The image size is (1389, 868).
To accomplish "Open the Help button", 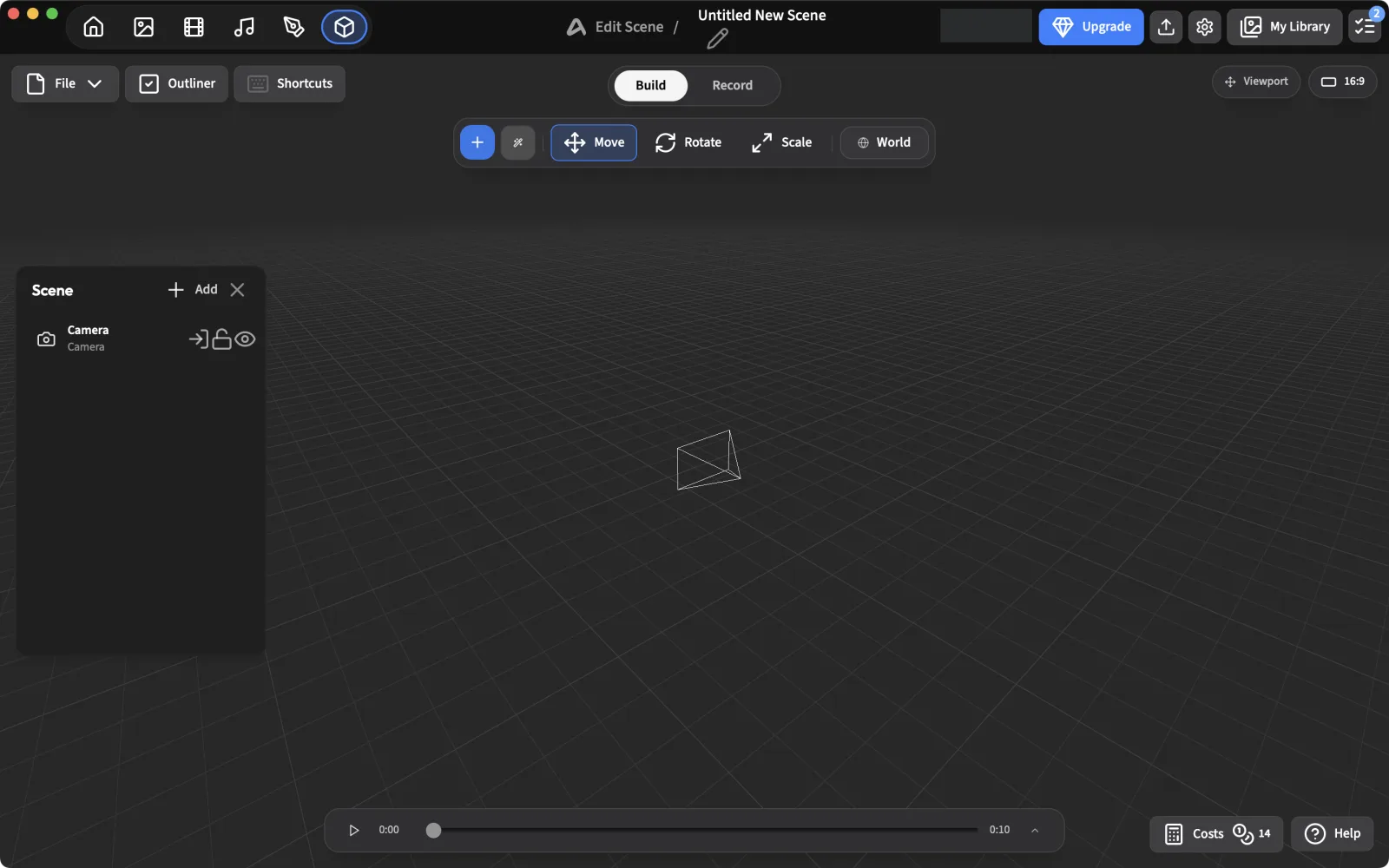I will click(1333, 833).
